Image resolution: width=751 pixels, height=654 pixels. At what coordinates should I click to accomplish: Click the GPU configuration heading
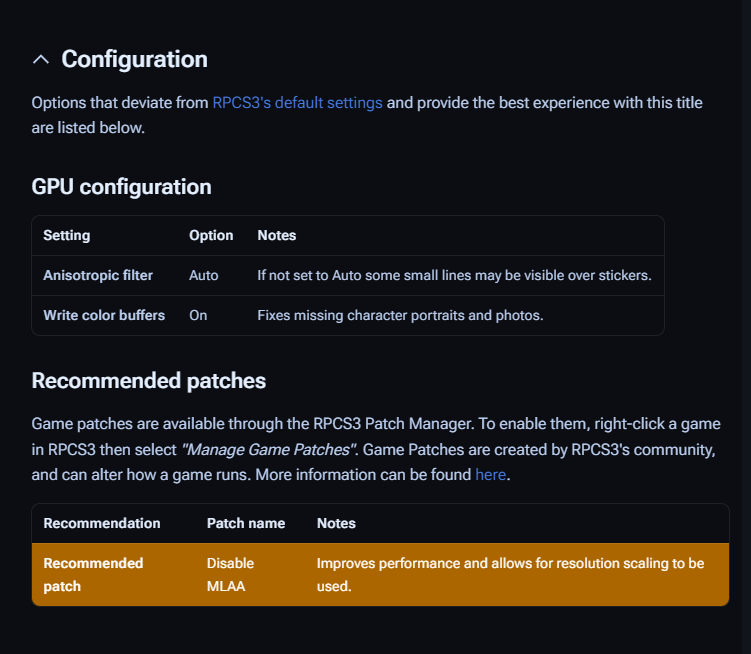point(121,187)
